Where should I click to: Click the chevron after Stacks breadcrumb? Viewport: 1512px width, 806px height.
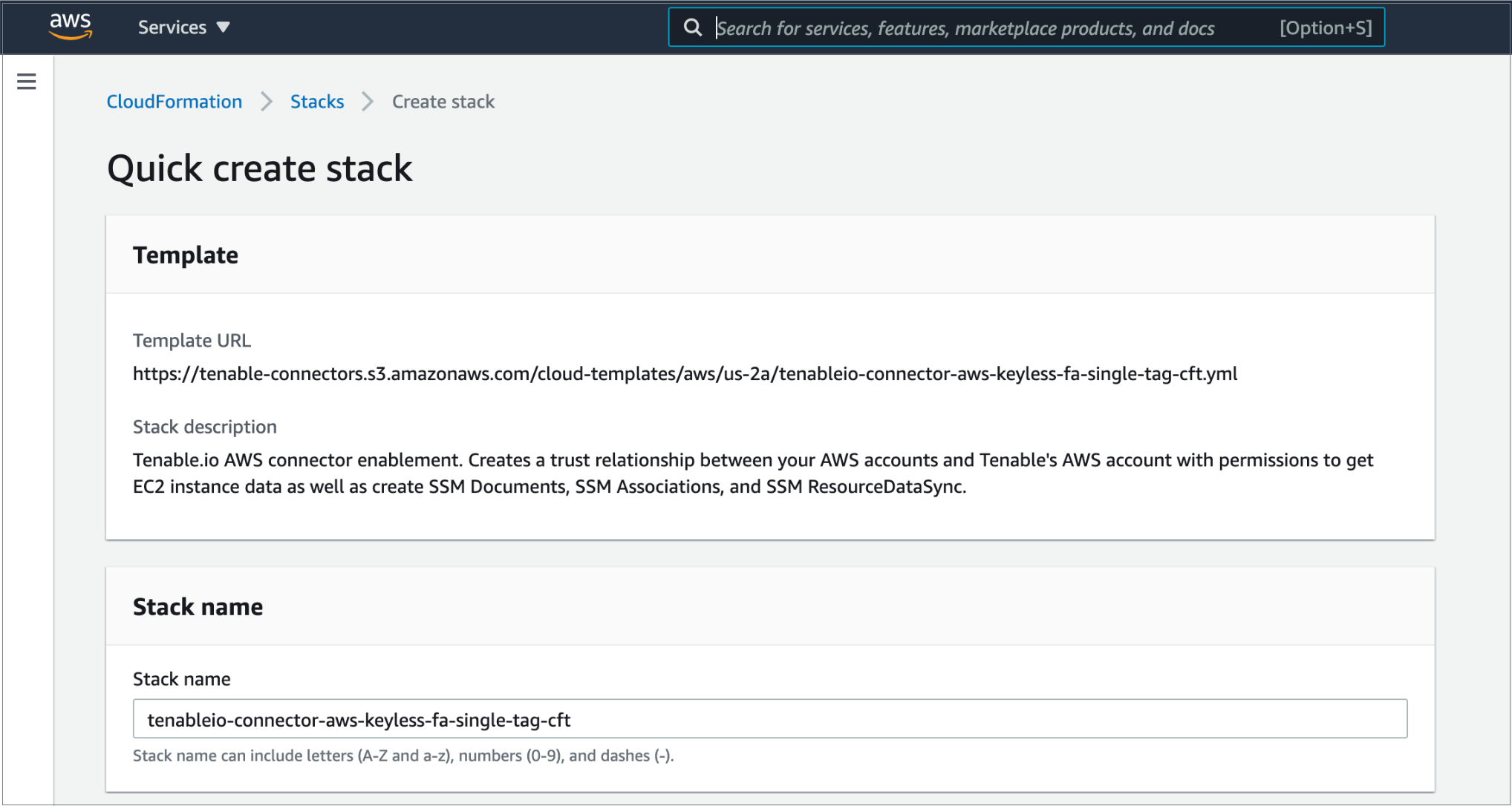pyautogui.click(x=368, y=102)
